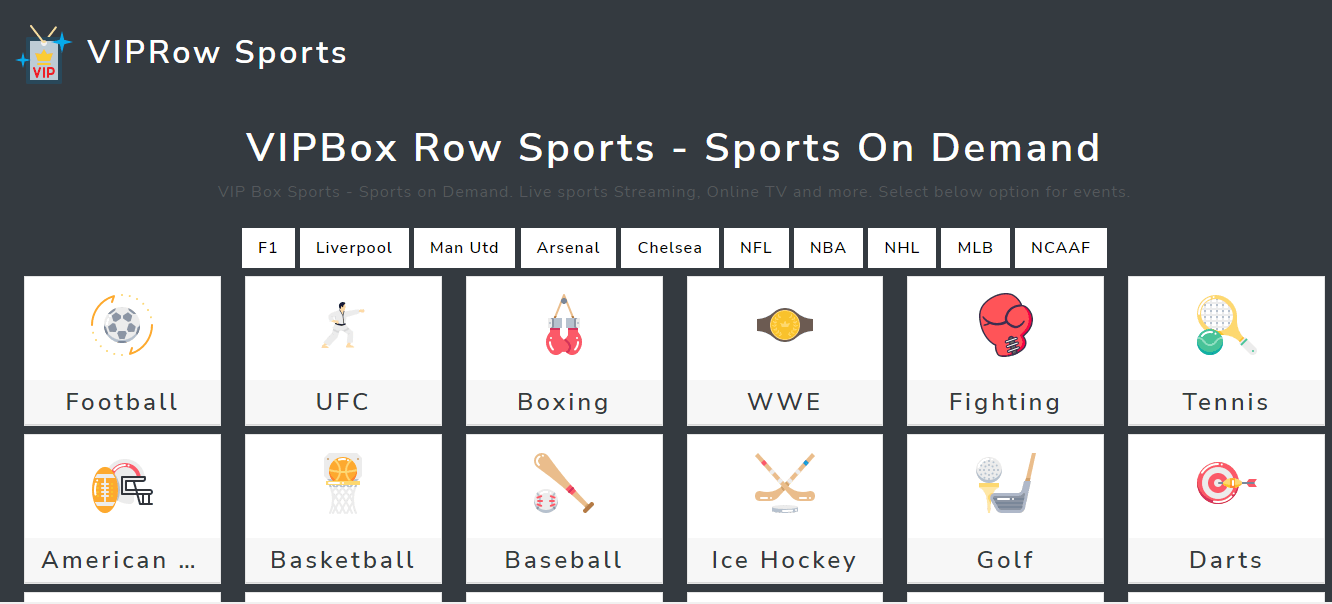
Task: Open the NCAAF quick link
Action: 1061,248
